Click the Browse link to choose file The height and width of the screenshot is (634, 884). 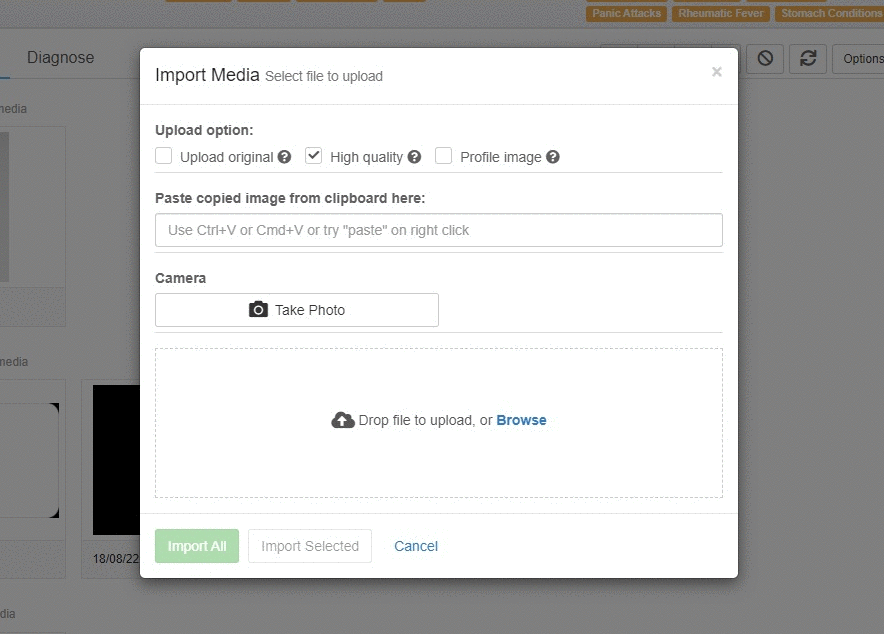pyautogui.click(x=521, y=420)
